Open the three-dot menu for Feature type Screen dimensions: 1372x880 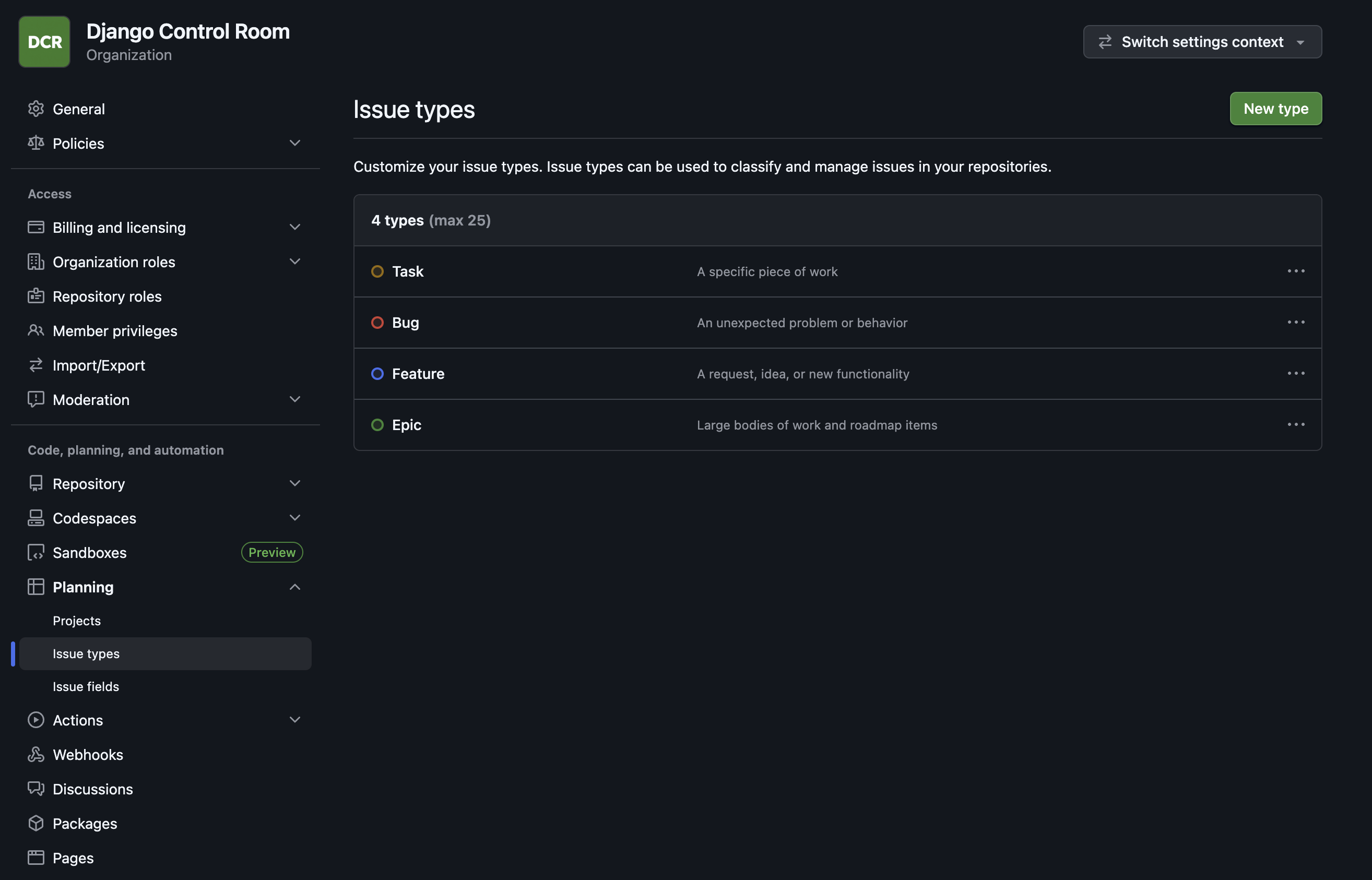click(x=1296, y=373)
